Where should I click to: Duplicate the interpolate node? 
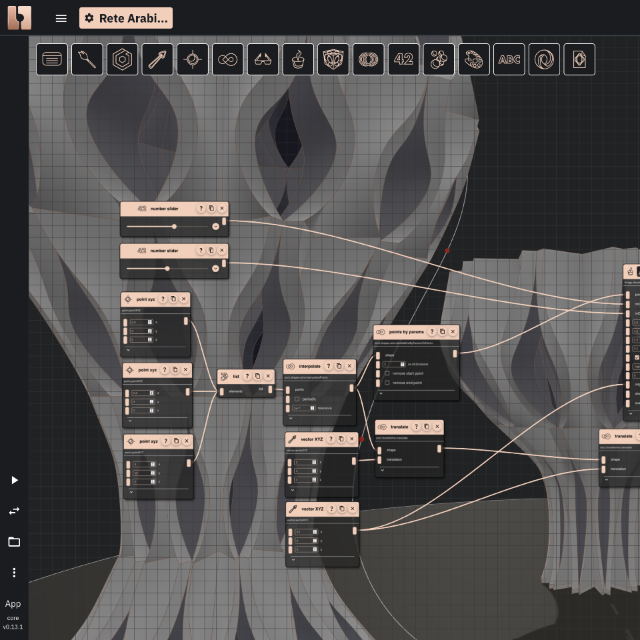(x=339, y=366)
